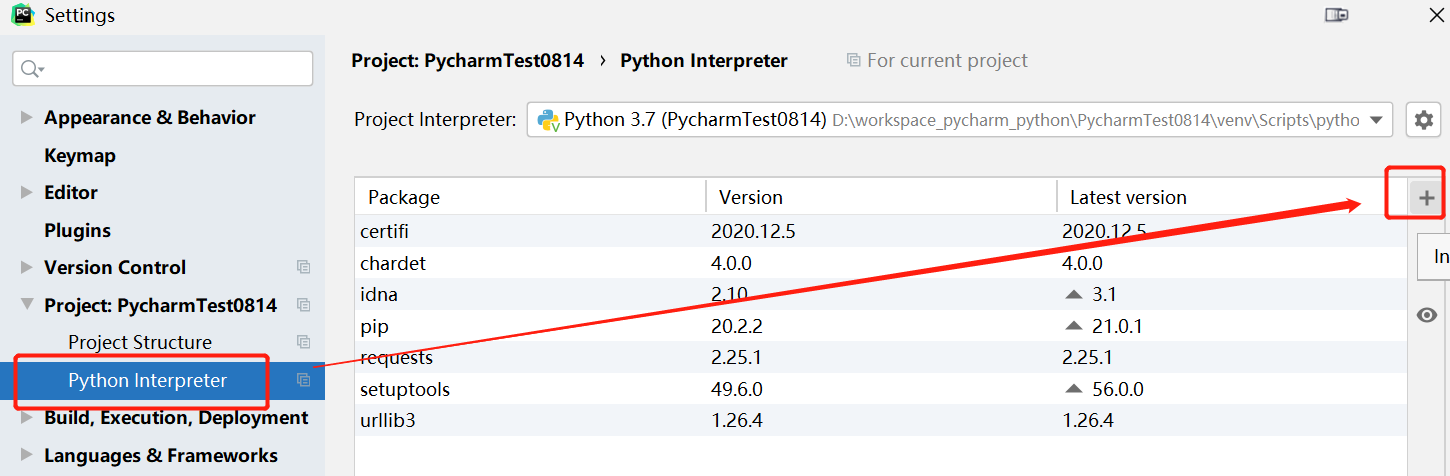Click the setuptools version 49.6.0 cell

click(x=737, y=389)
